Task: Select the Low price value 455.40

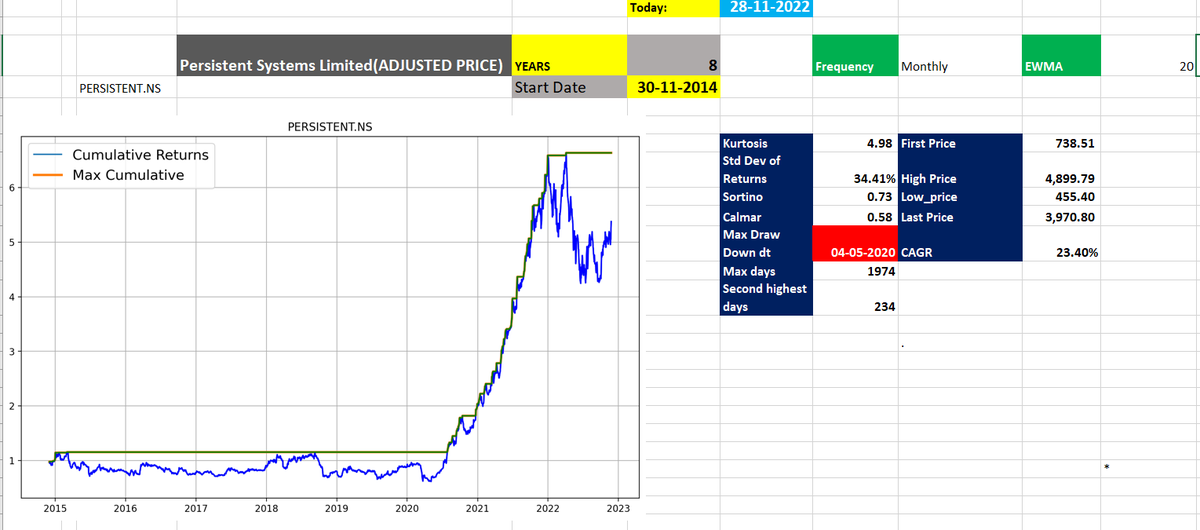Action: pos(1061,197)
